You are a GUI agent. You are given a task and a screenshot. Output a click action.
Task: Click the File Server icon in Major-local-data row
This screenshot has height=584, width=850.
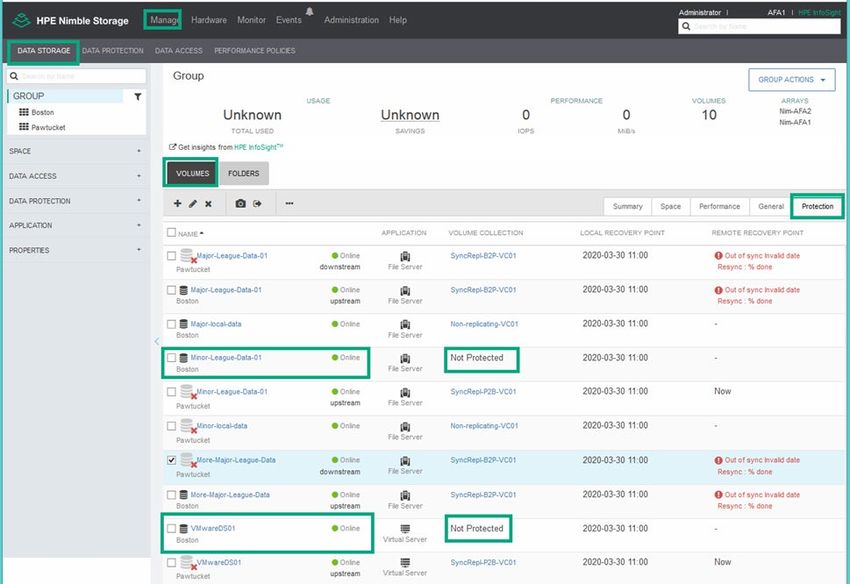pyautogui.click(x=405, y=324)
